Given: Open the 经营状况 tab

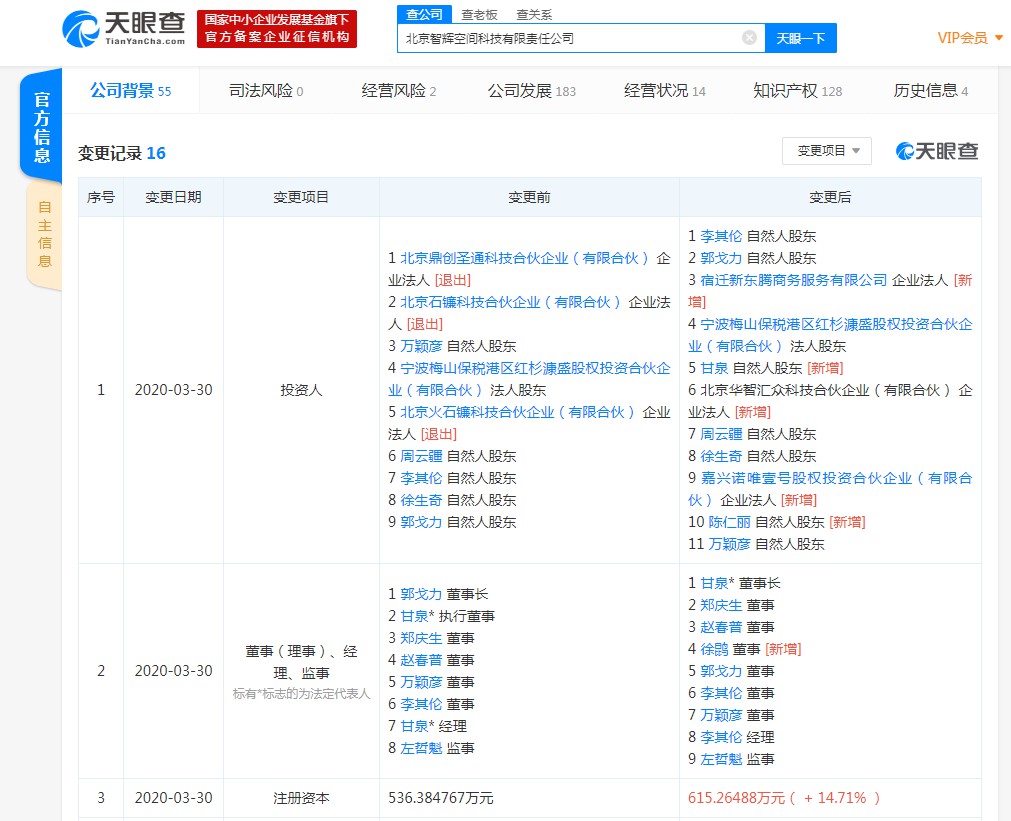Looking at the screenshot, I should [x=665, y=91].
